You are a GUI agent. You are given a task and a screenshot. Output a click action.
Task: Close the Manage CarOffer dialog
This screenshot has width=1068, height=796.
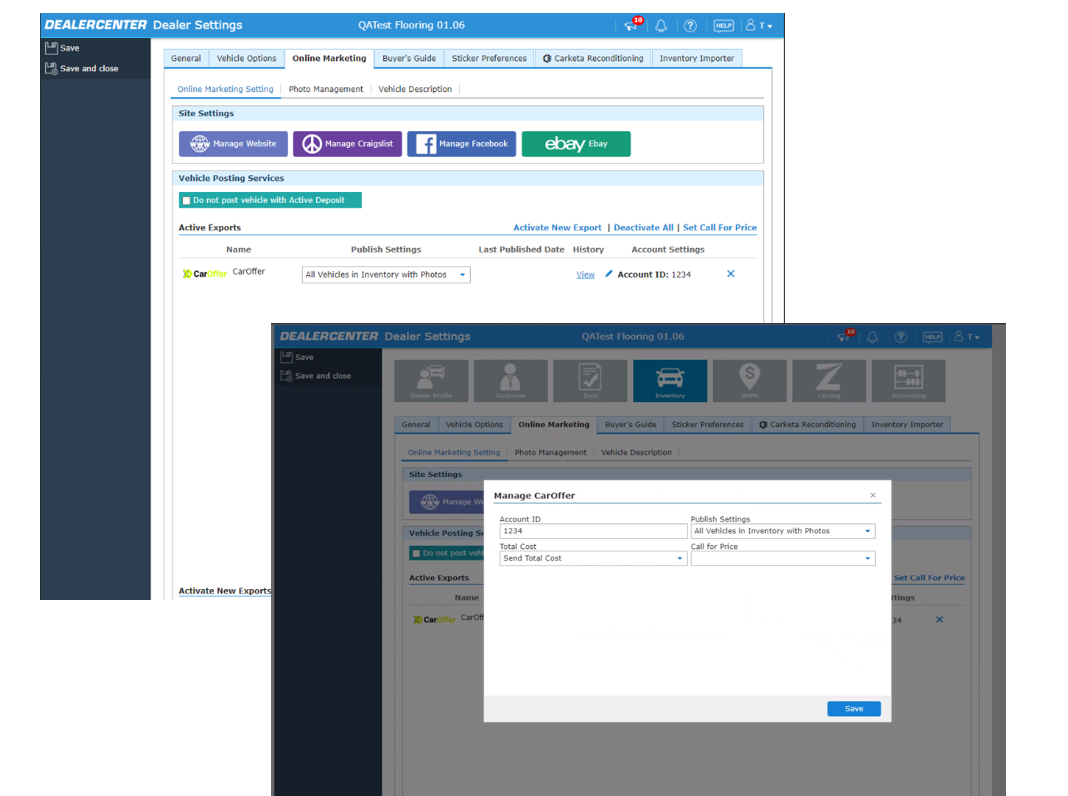(873, 495)
